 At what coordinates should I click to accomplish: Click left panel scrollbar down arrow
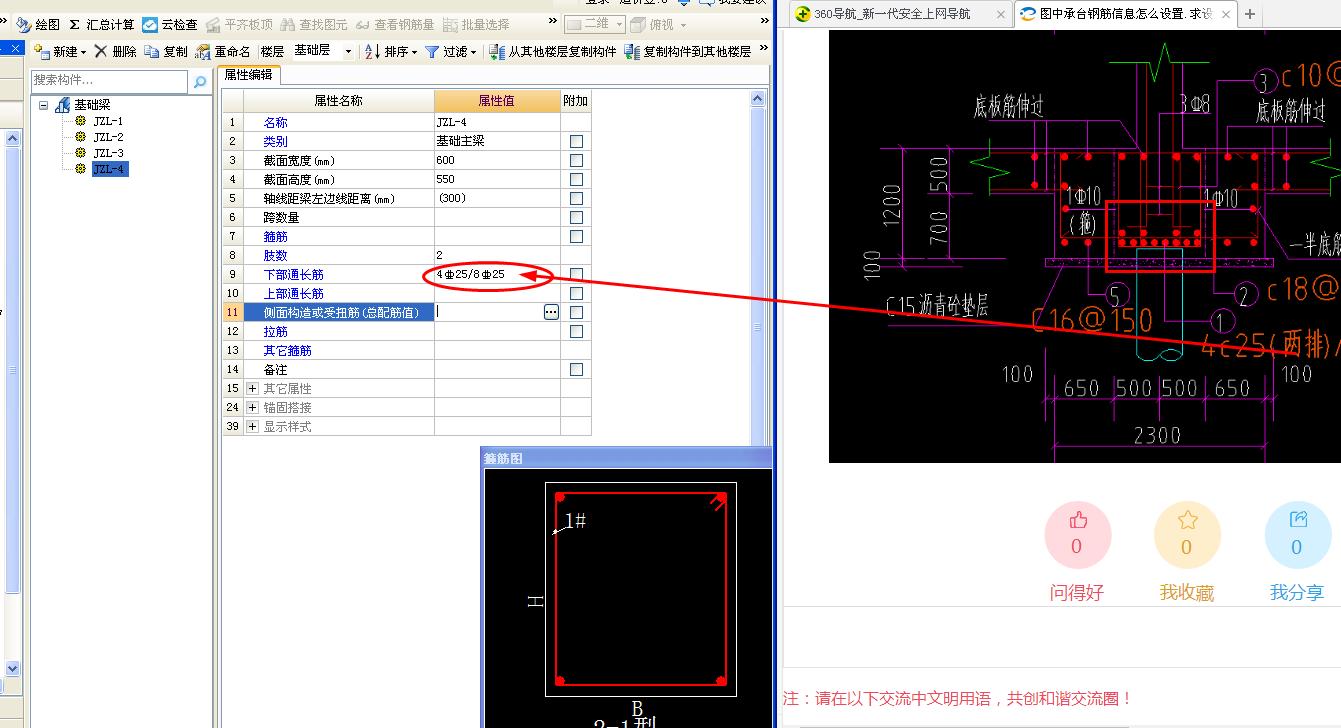(13, 668)
